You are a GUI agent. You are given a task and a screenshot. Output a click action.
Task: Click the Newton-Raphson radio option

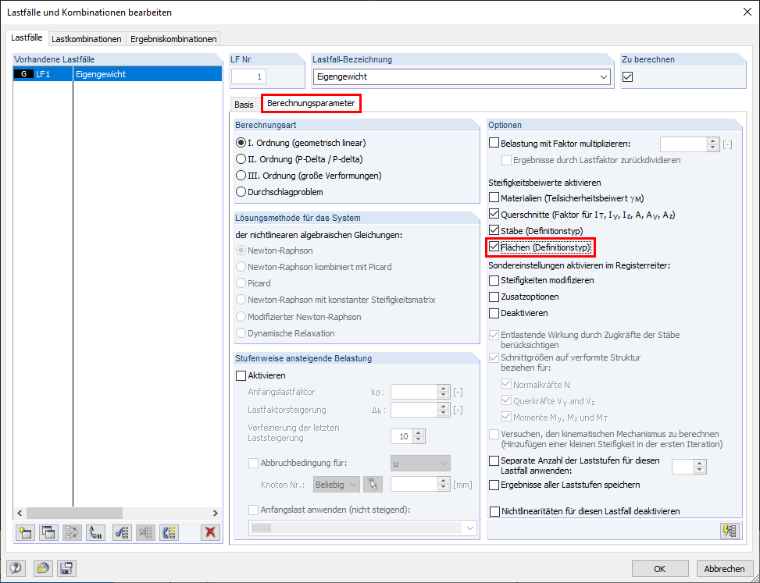point(274,251)
